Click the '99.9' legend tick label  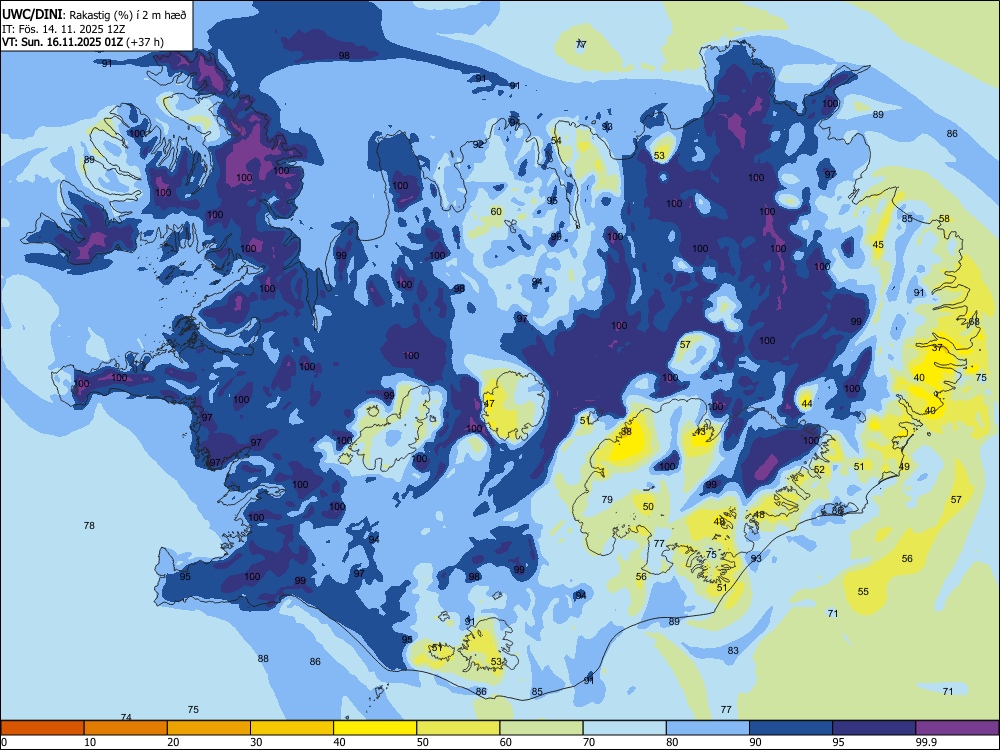tap(925, 742)
